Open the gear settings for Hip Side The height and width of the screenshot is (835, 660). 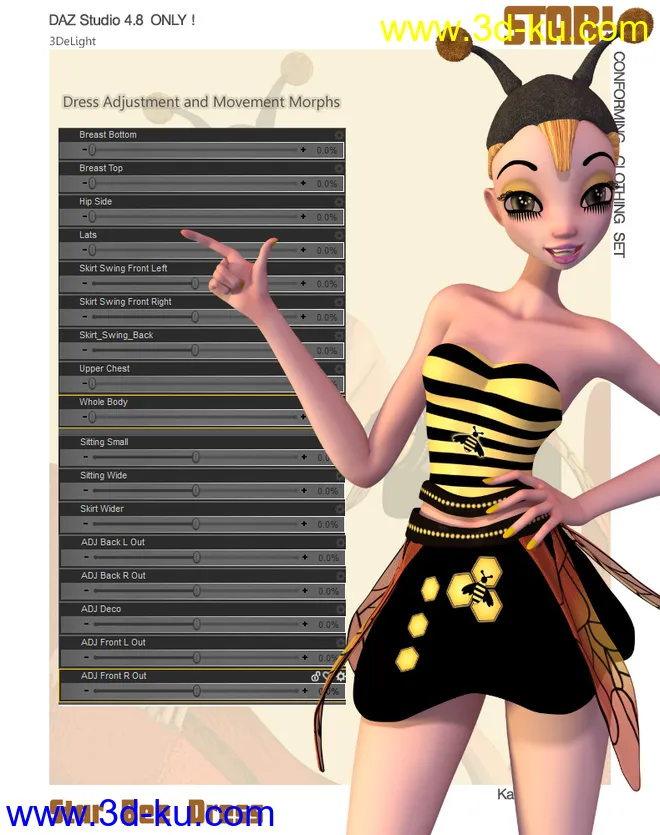[339, 202]
